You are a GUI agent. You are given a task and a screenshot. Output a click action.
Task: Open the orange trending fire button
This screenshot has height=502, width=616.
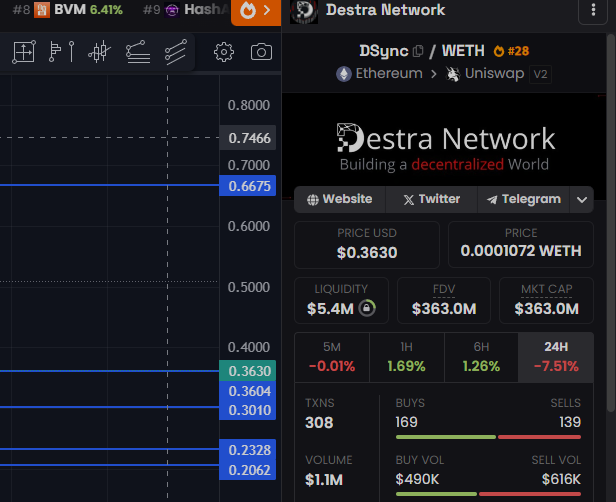click(256, 11)
